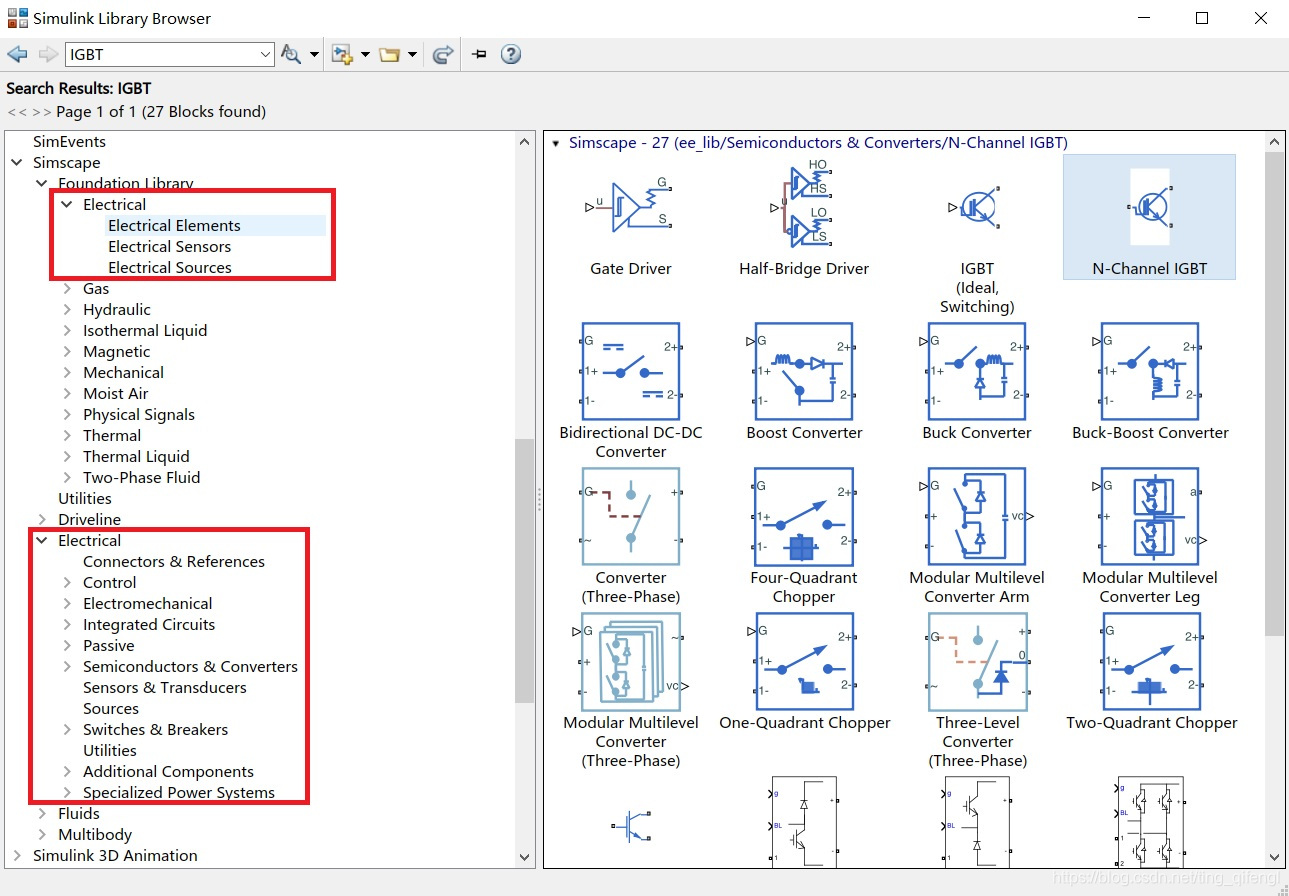The height and width of the screenshot is (896, 1289).
Task: Click the Simscape results group header link
Action: point(818,143)
